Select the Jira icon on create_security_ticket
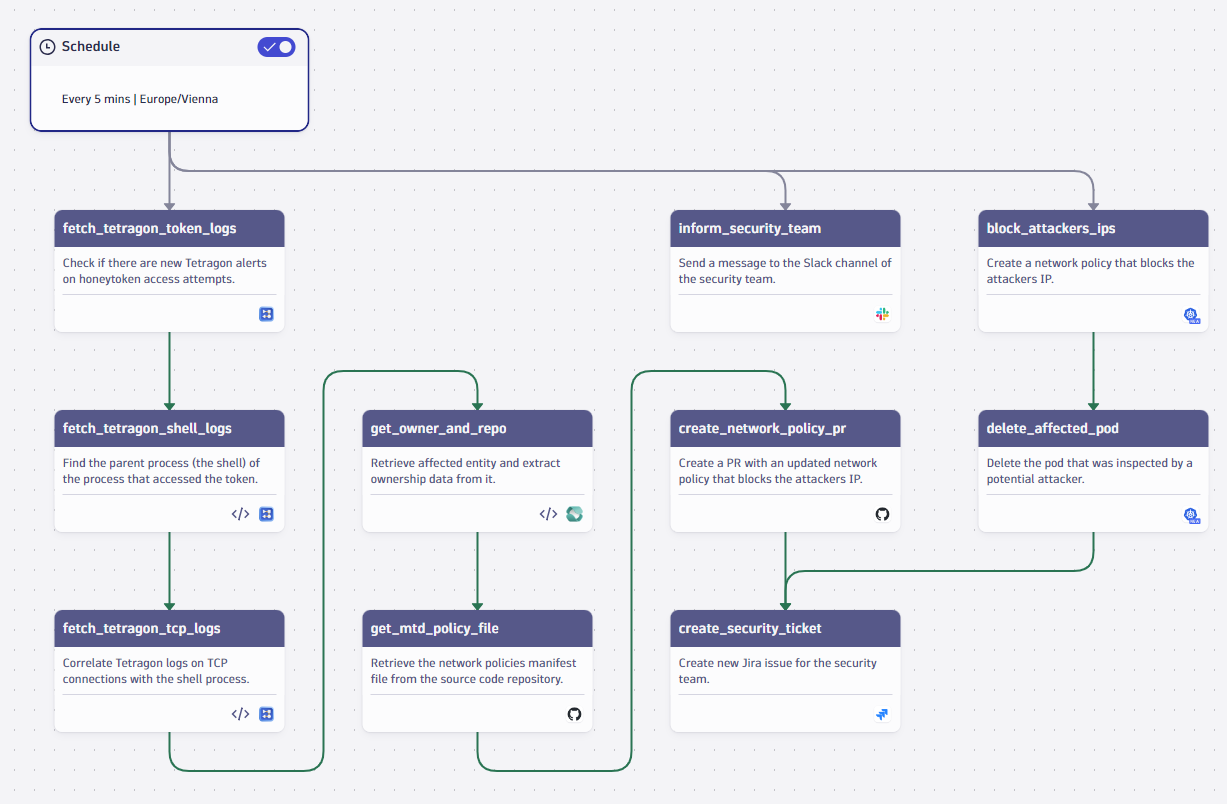The width and height of the screenshot is (1227, 804). point(881,714)
